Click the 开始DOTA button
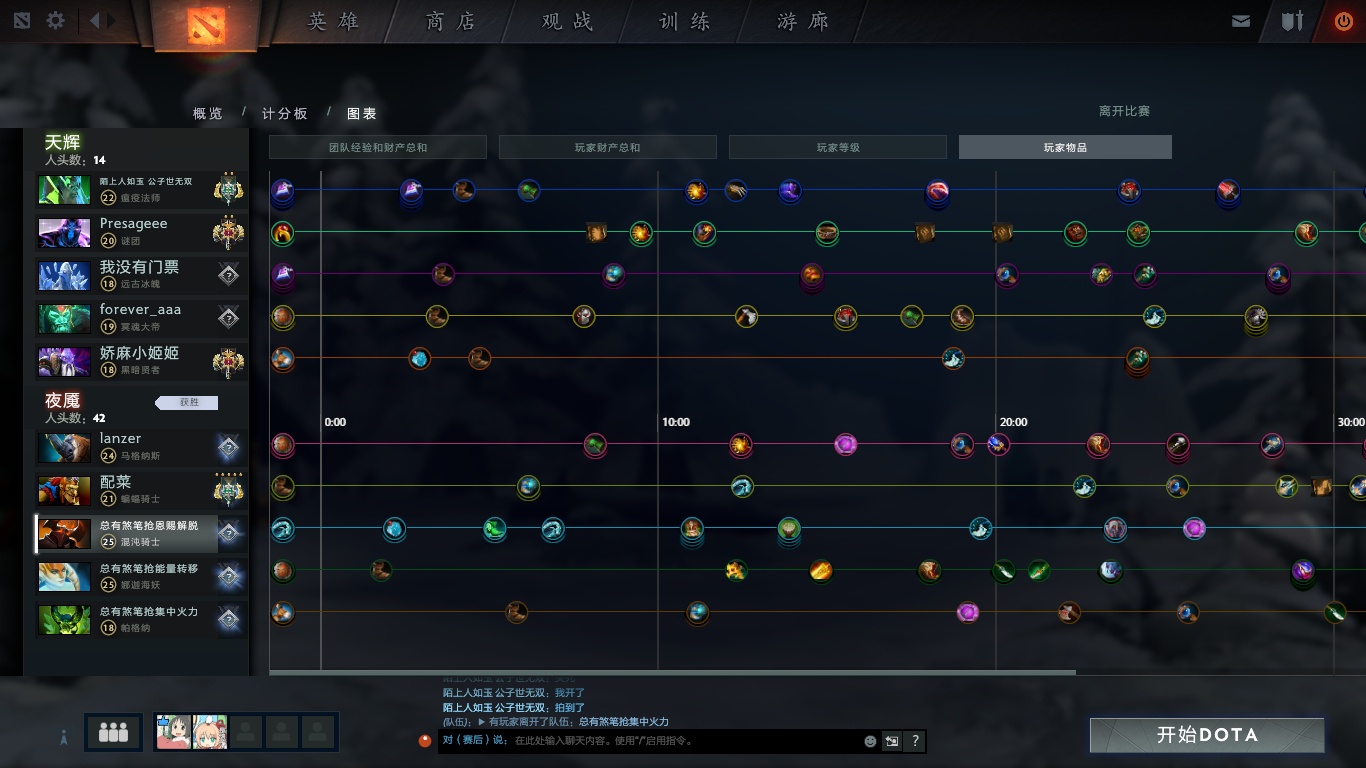 click(x=1207, y=735)
